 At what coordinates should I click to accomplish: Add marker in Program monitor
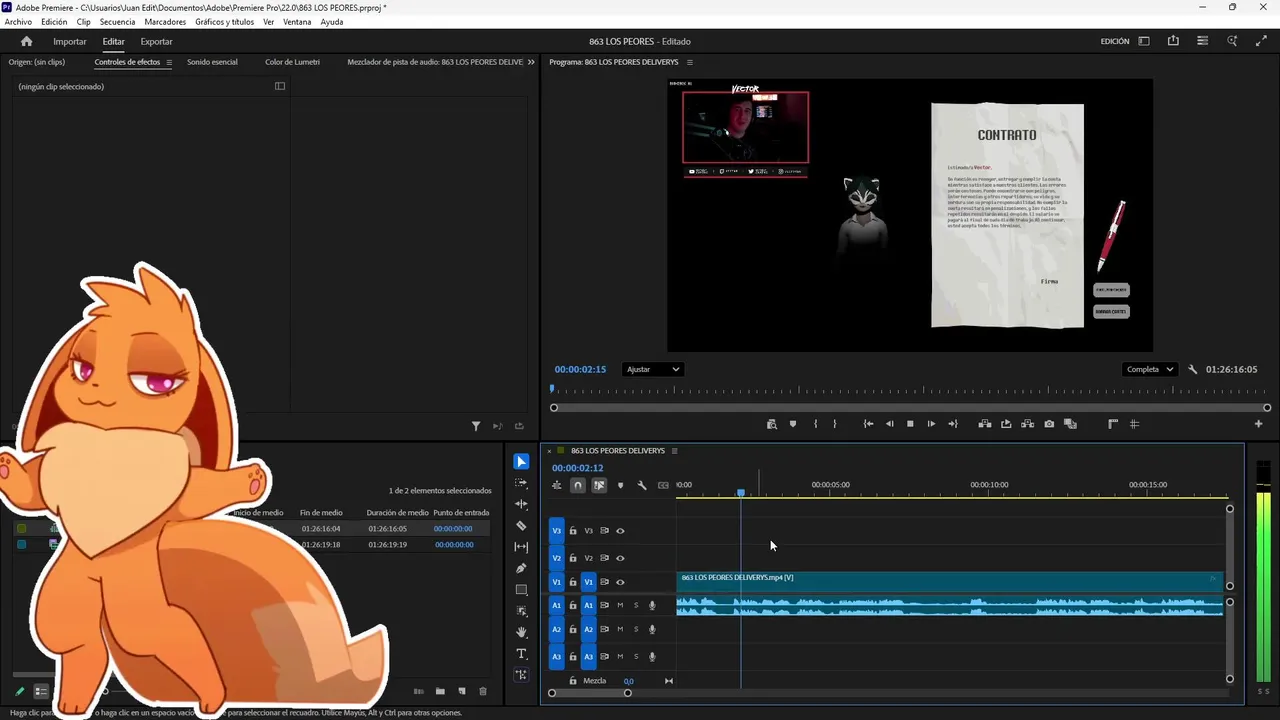click(x=793, y=424)
